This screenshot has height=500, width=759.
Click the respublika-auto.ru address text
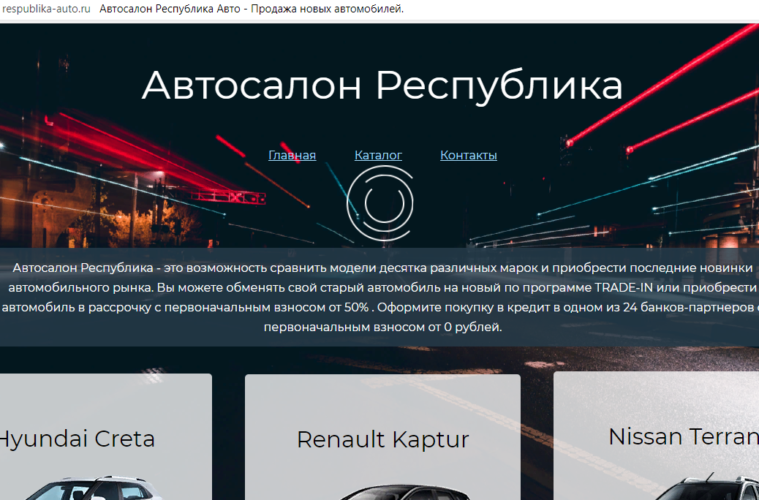(x=46, y=9)
